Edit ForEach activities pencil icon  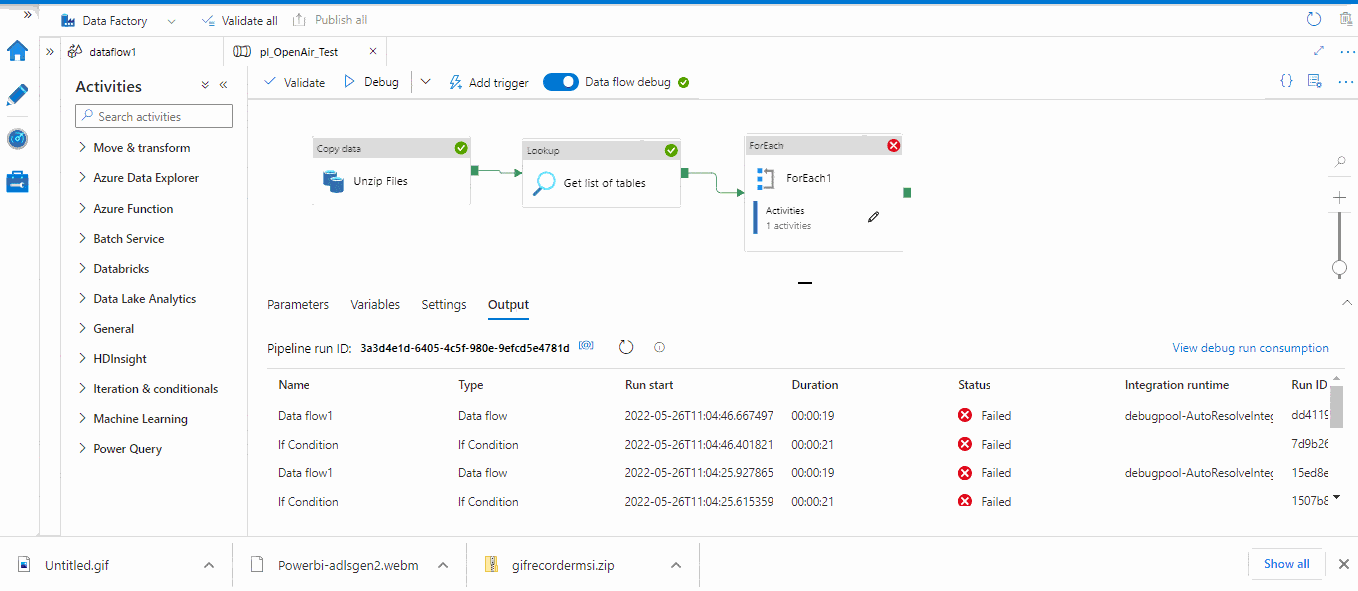click(873, 216)
